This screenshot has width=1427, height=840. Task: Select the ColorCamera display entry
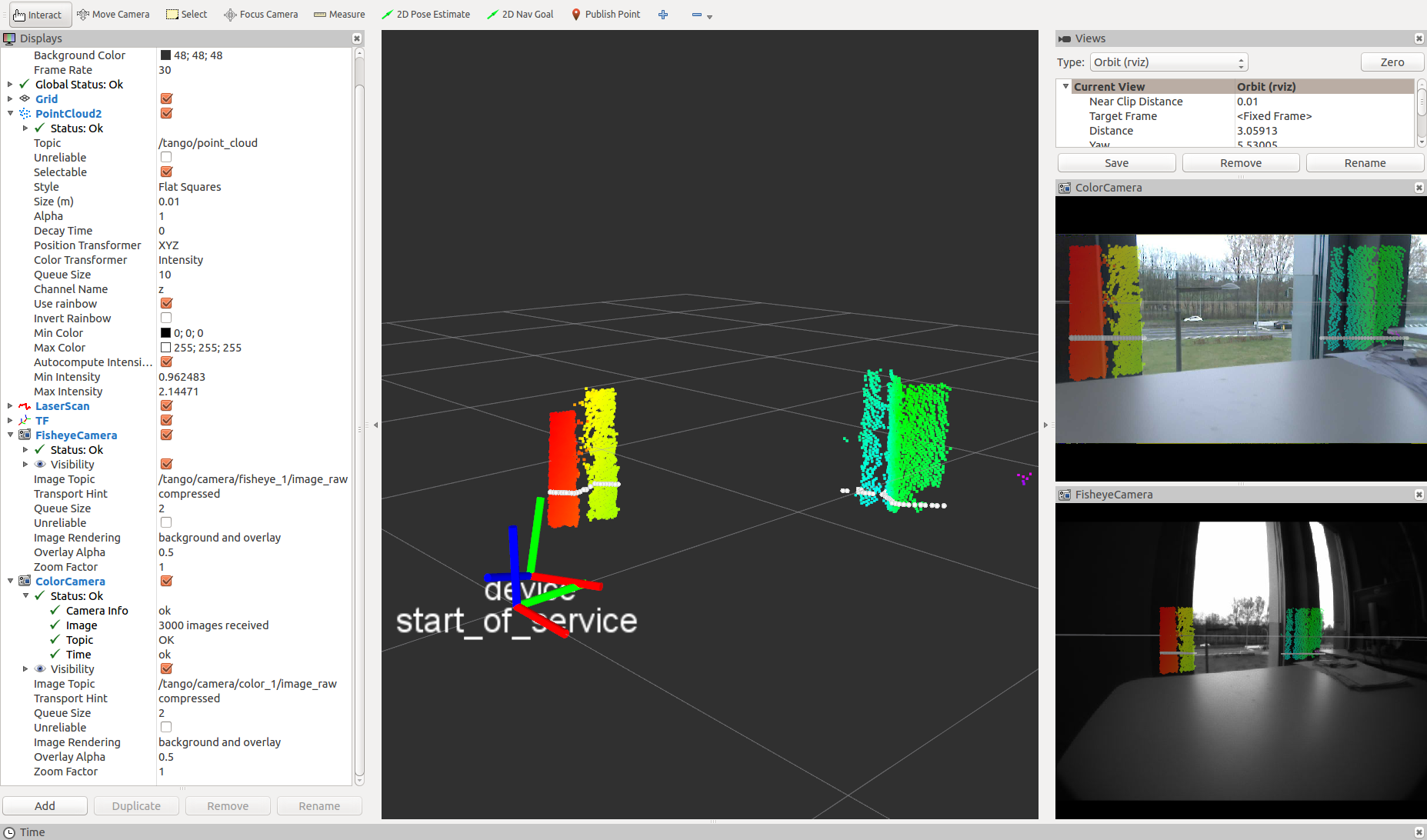(x=70, y=582)
